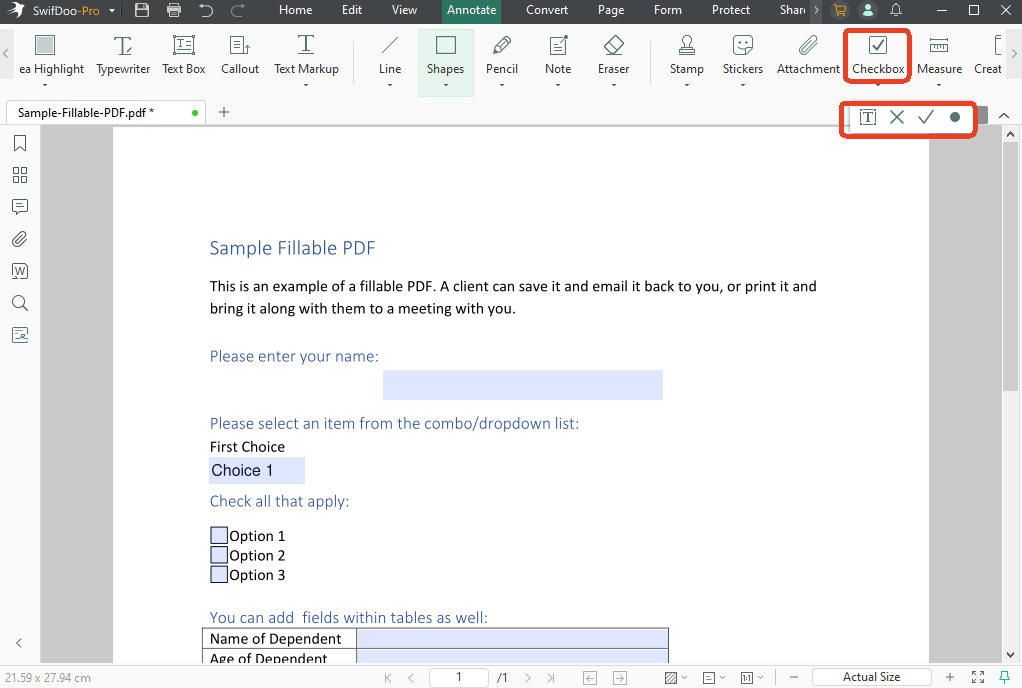The width and height of the screenshot is (1022, 688).
Task: Toggle the green pin icon in status bar
Action: click(1004, 678)
